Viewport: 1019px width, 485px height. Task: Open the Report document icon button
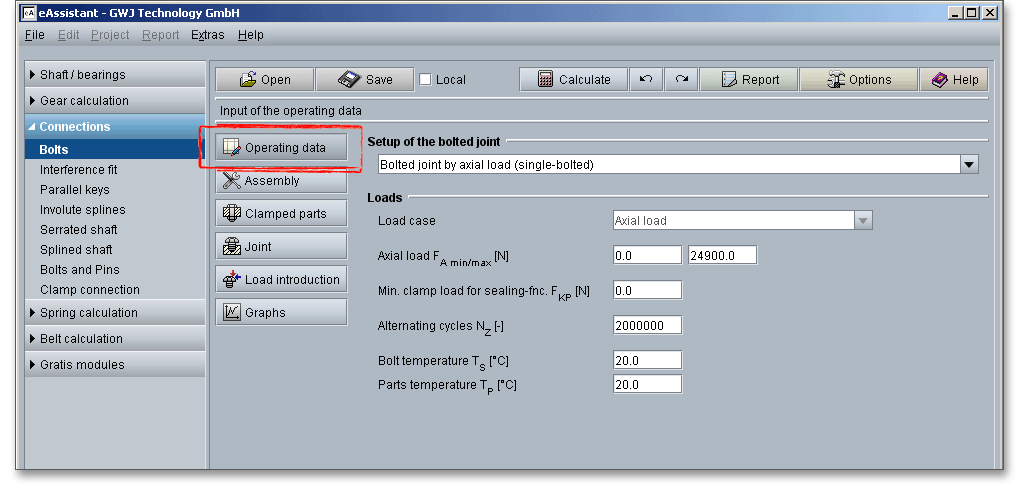pyautogui.click(x=750, y=80)
